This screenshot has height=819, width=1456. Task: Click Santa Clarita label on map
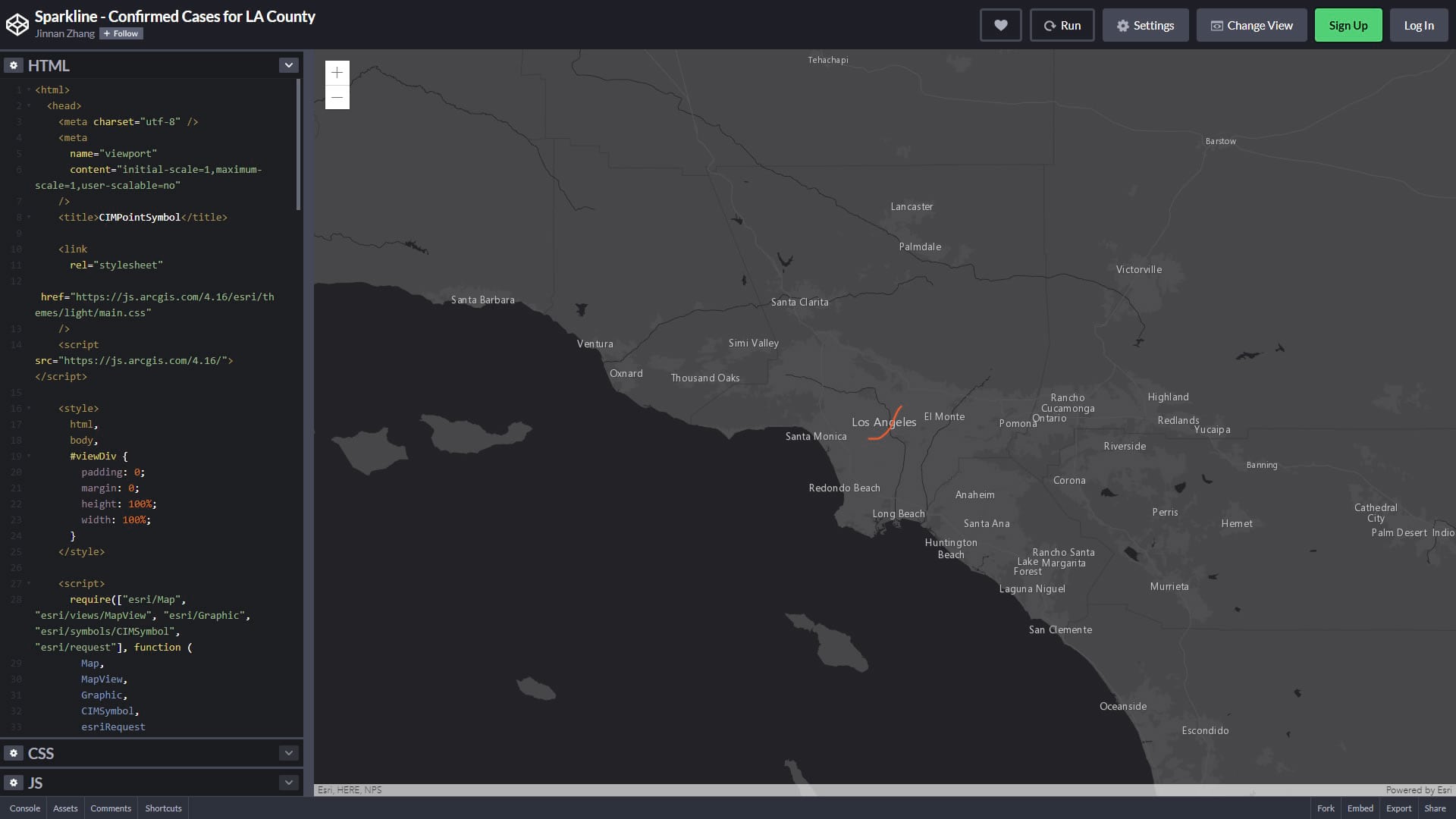[x=800, y=303]
